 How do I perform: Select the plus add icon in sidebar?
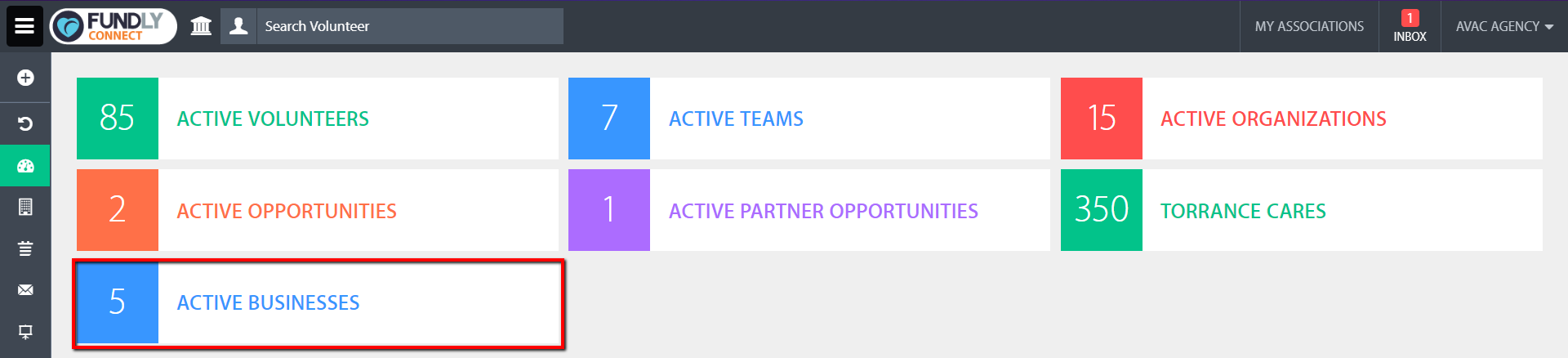(x=25, y=78)
